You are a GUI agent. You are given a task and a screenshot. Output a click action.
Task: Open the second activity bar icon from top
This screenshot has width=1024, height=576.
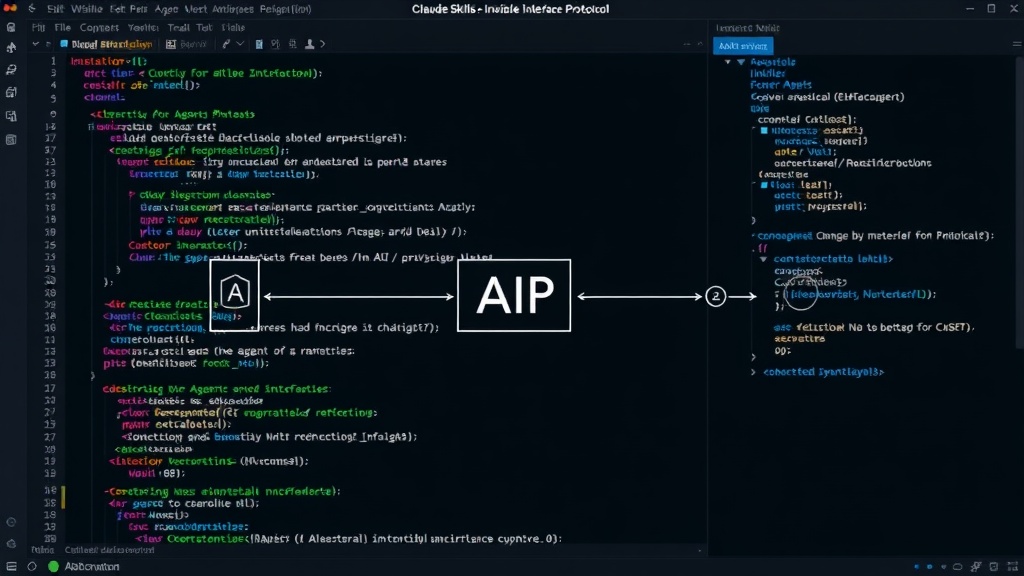tap(11, 48)
